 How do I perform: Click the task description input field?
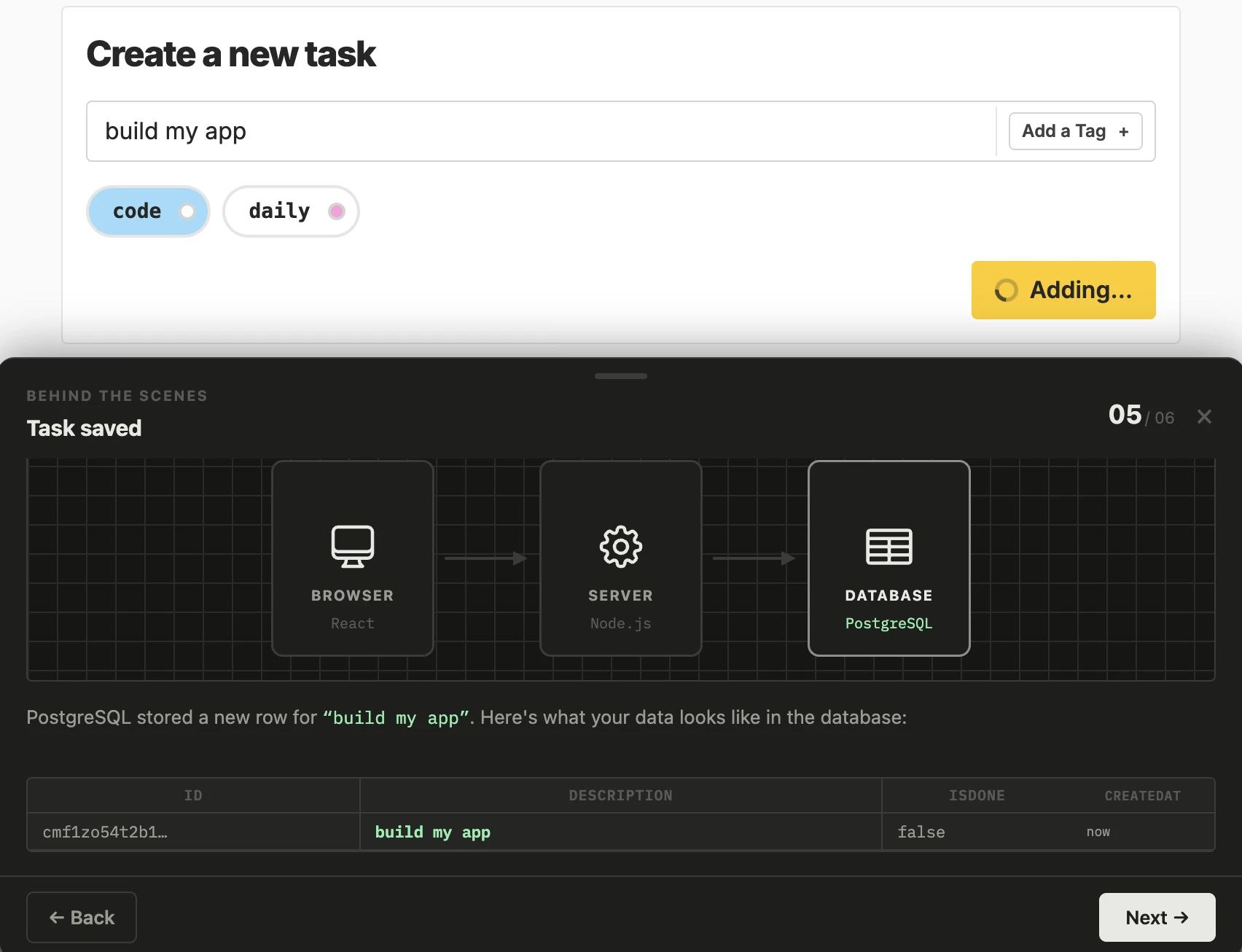(x=539, y=131)
